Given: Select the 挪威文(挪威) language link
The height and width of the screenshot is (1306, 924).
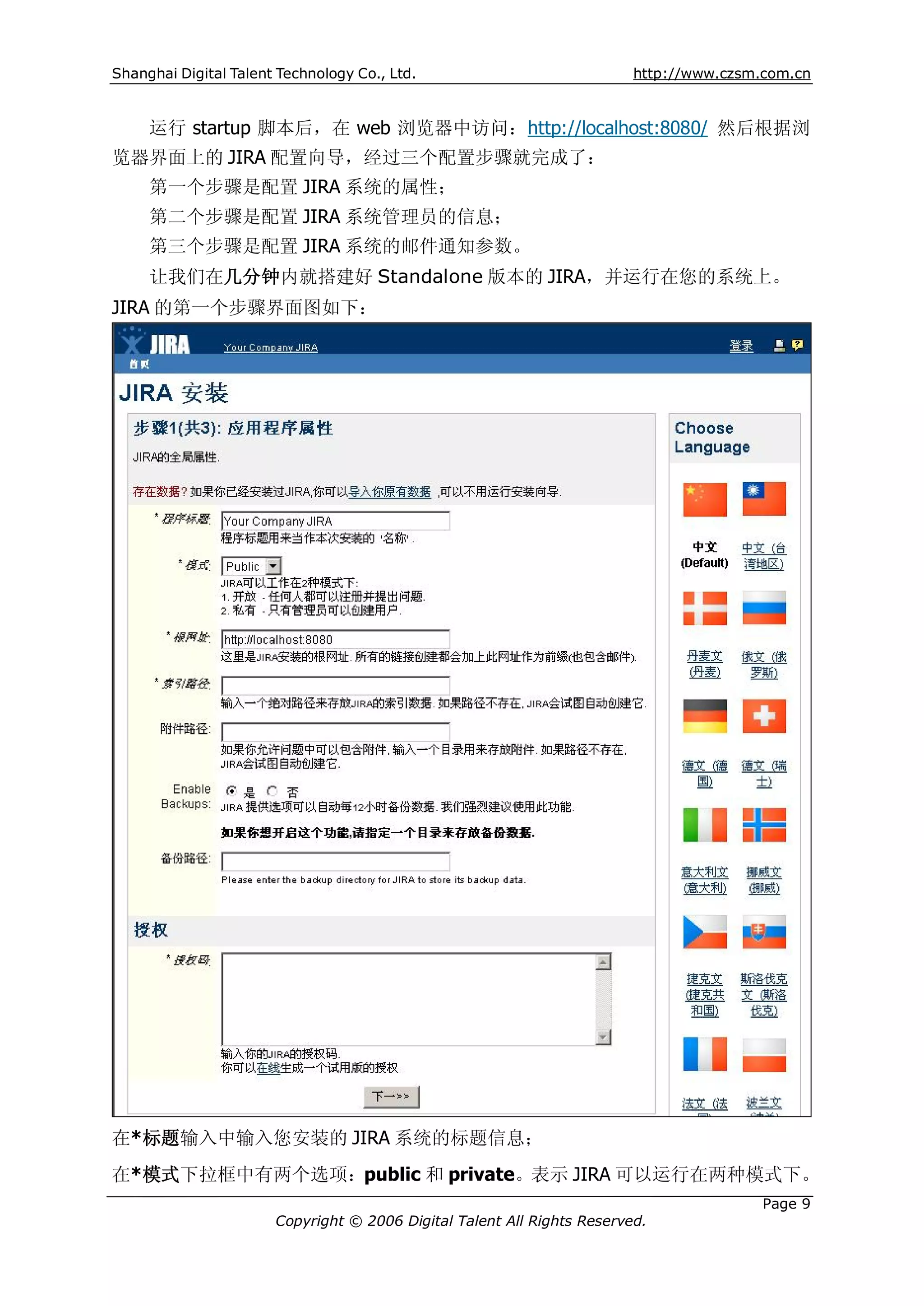Looking at the screenshot, I should (764, 880).
